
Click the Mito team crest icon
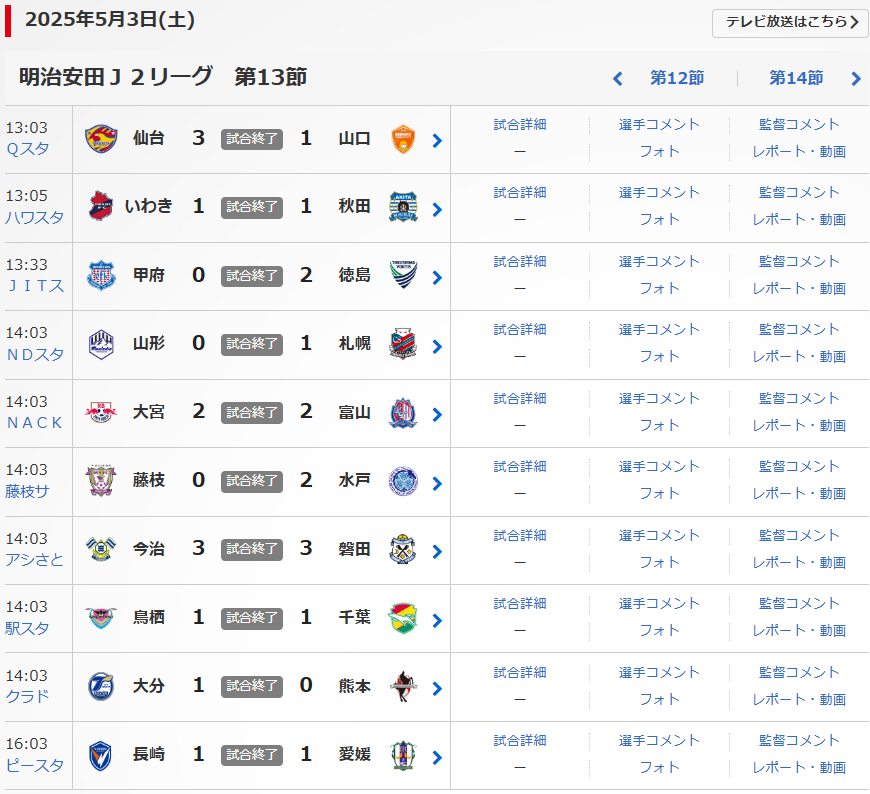point(403,480)
